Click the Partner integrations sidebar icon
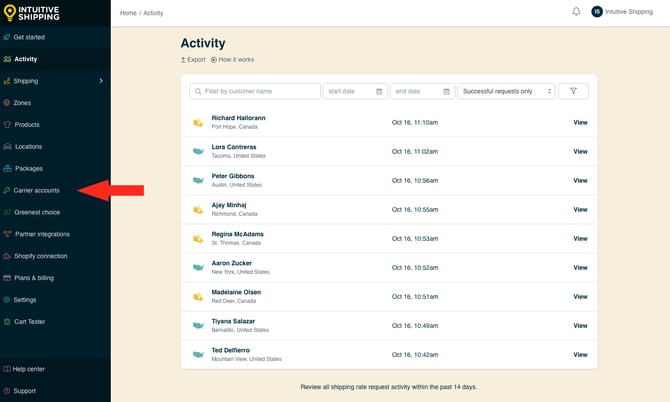Image resolution: width=670 pixels, height=402 pixels. [7, 234]
